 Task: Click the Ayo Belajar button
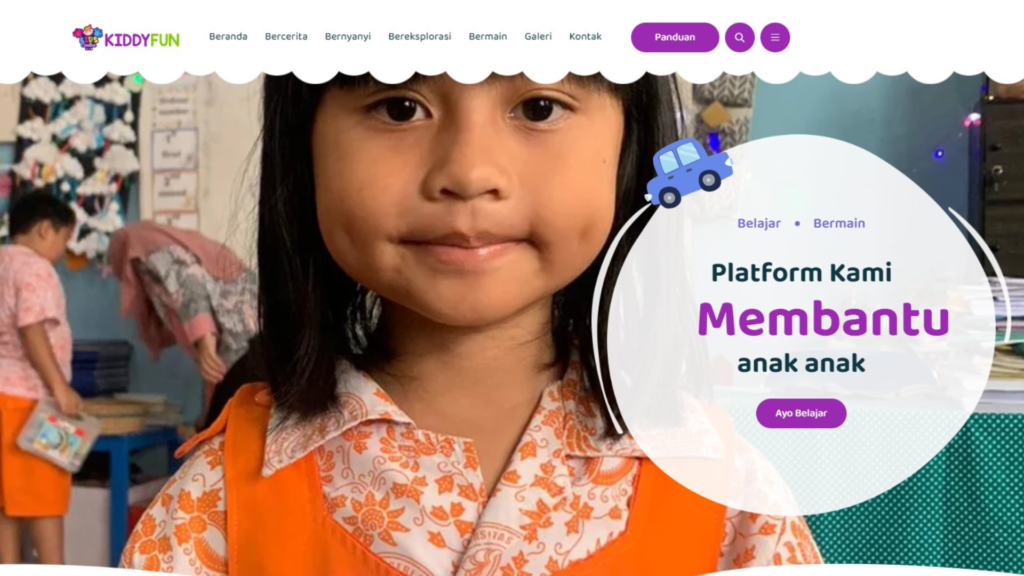801,413
